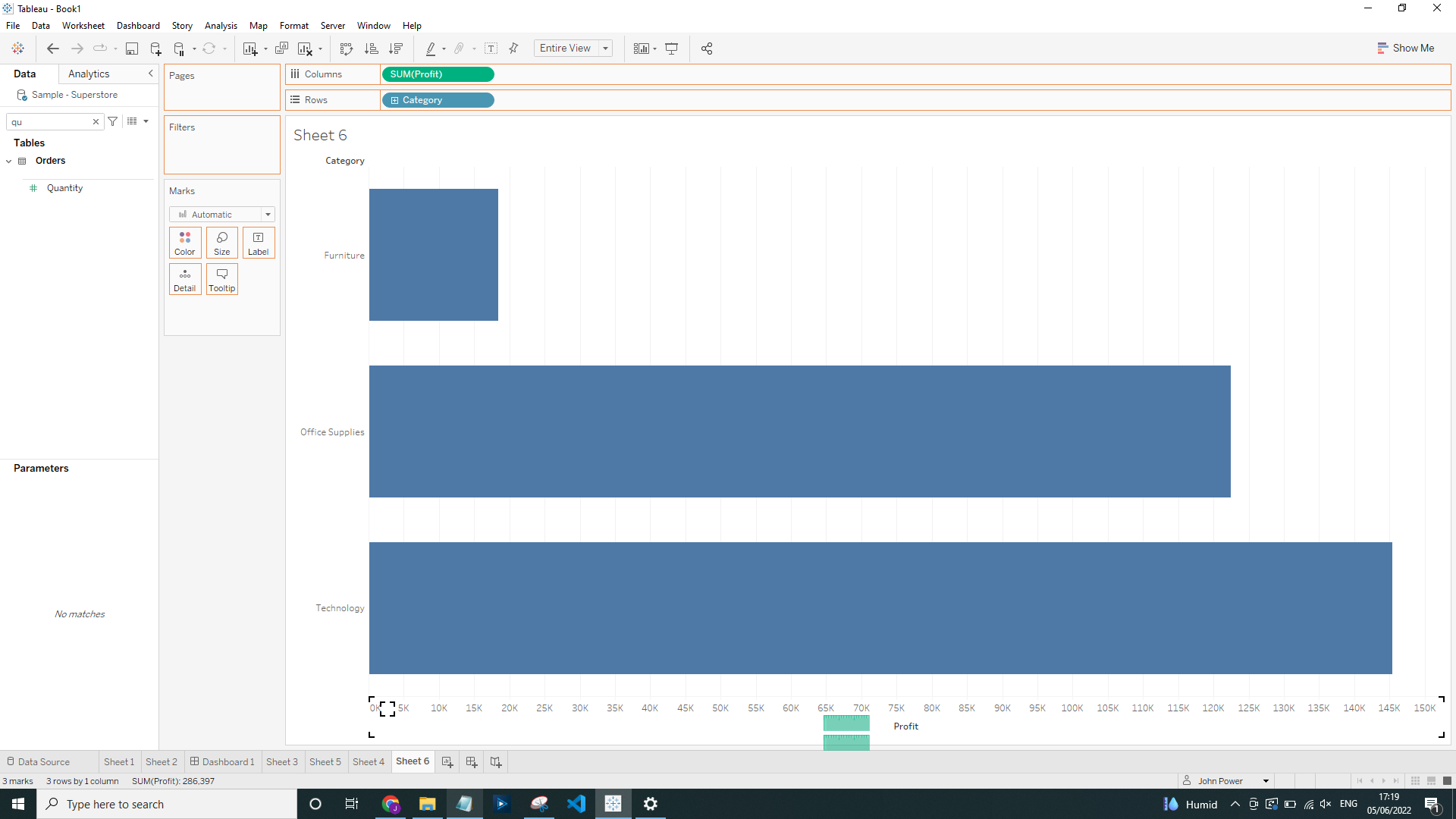Collapse the Orders table tree

point(9,161)
